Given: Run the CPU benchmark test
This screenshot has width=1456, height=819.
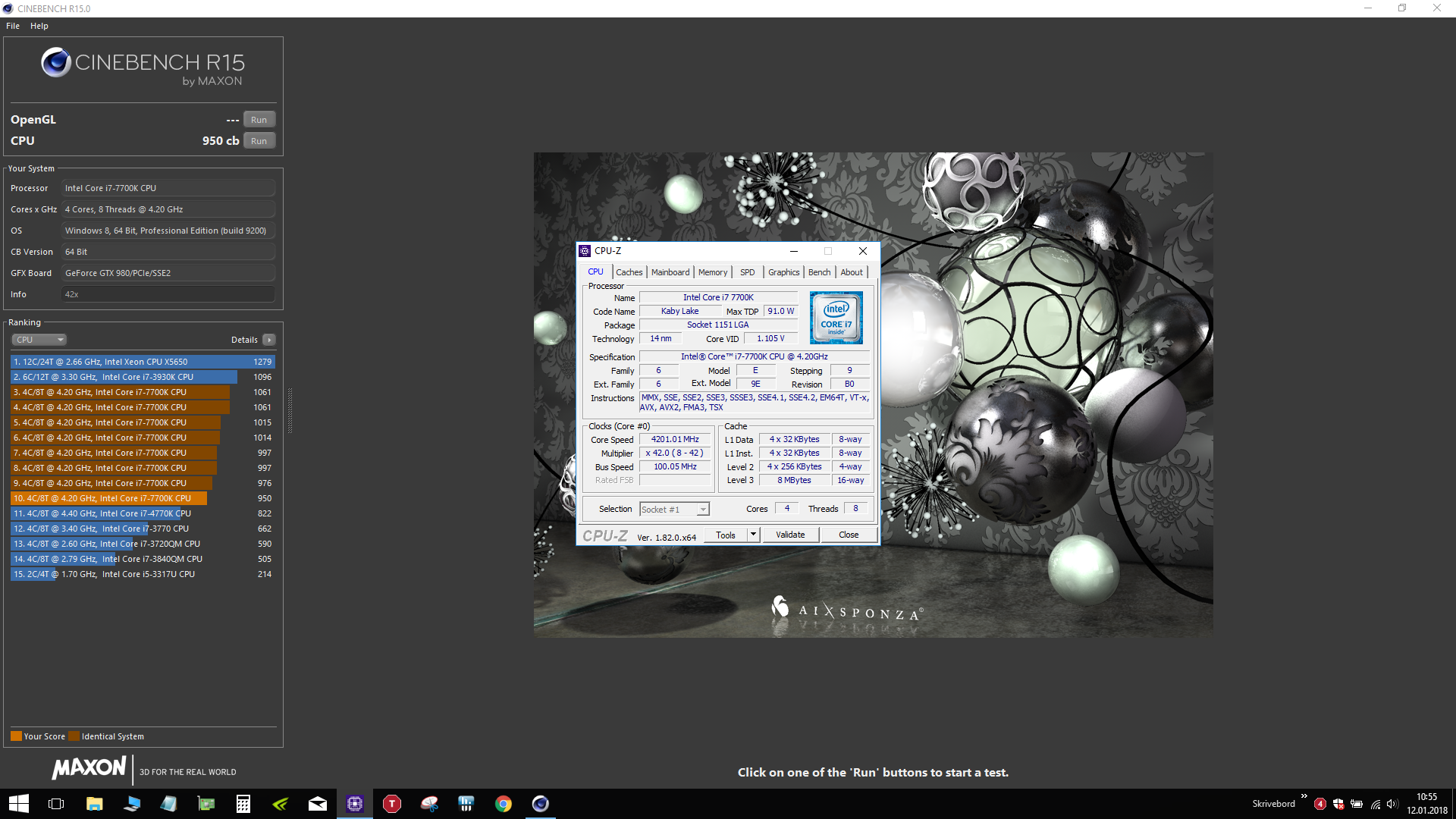Looking at the screenshot, I should 259,141.
